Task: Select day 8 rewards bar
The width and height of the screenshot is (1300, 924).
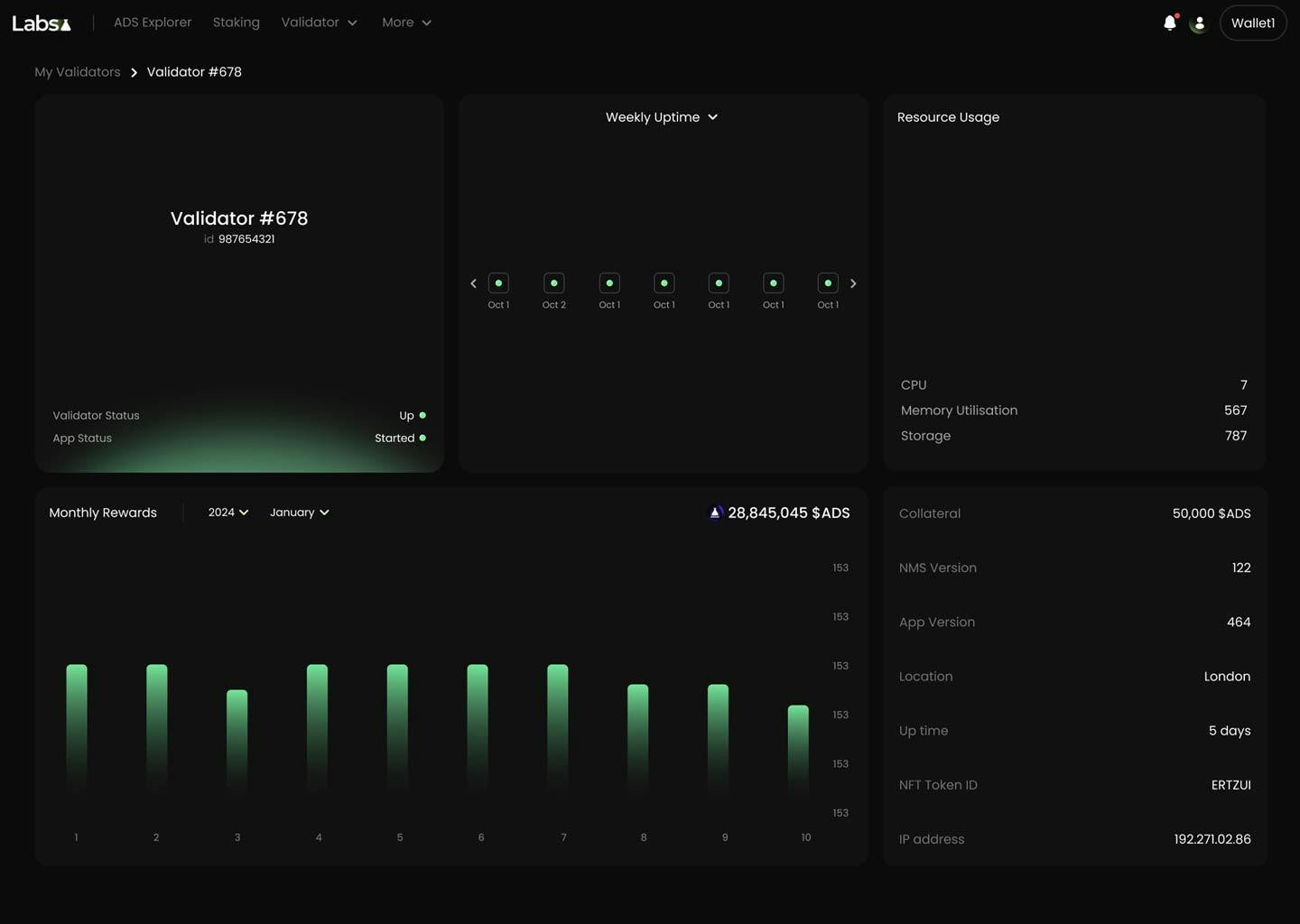Action: (x=638, y=739)
